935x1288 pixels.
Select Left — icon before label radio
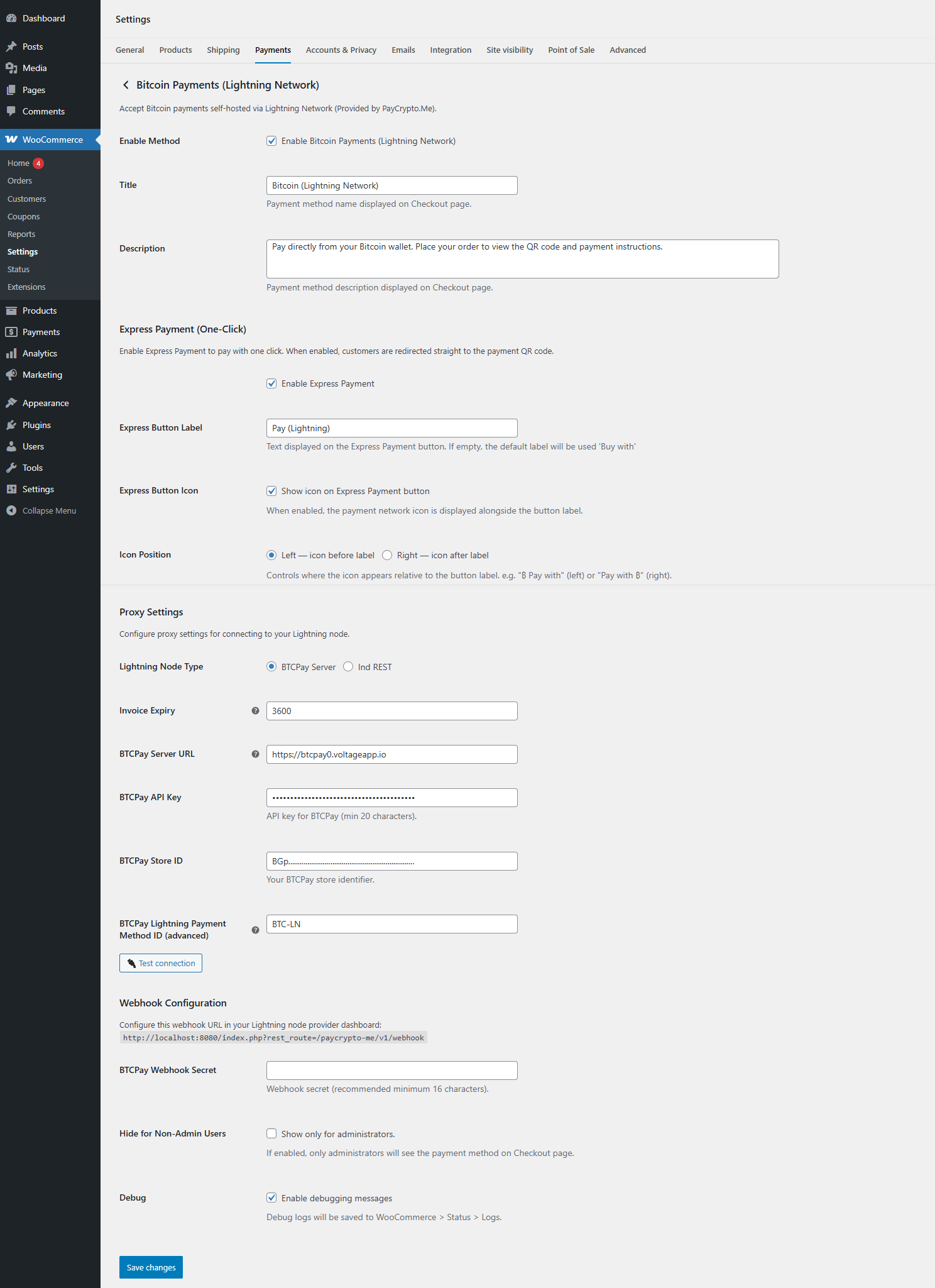271,555
